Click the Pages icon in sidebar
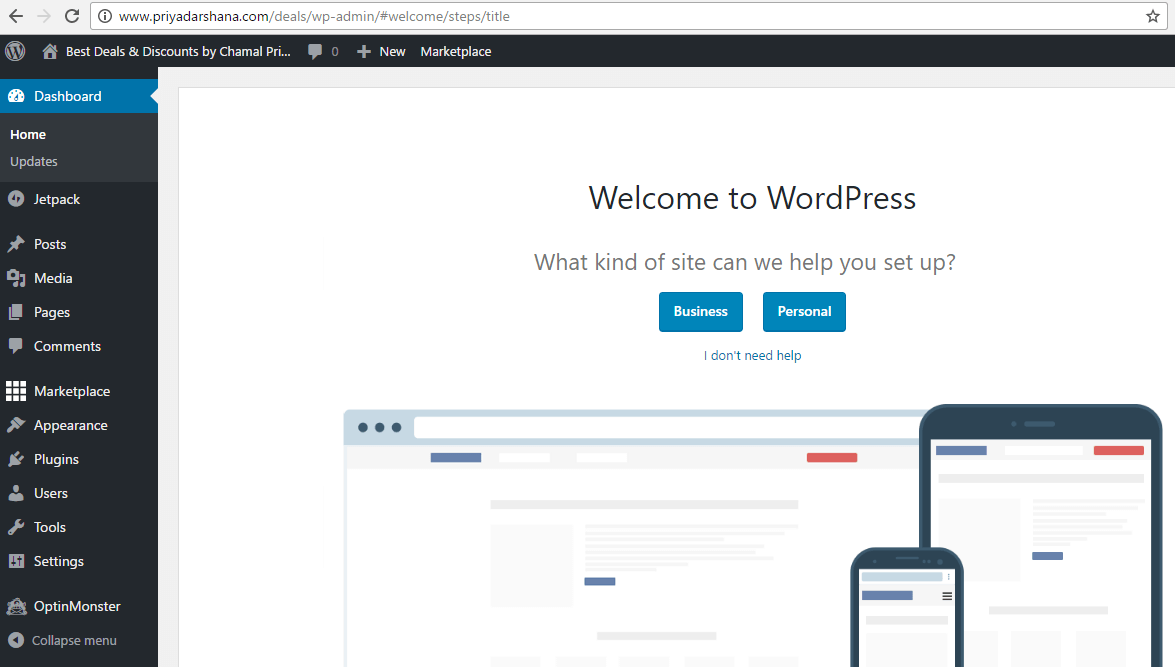Viewport: 1175px width, 667px height. tap(16, 312)
